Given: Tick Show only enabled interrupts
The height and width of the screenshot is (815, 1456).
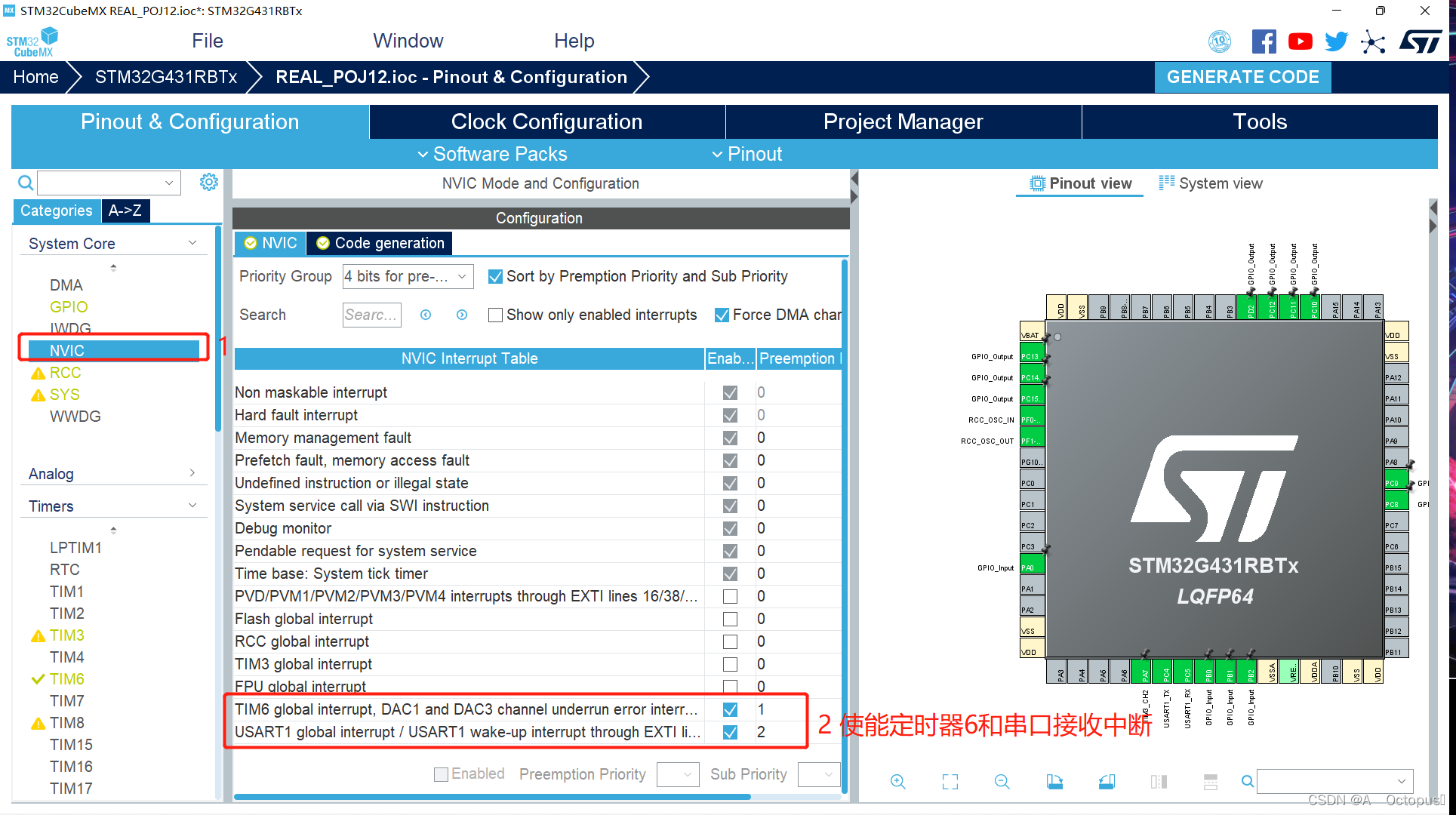Looking at the screenshot, I should click(x=496, y=315).
